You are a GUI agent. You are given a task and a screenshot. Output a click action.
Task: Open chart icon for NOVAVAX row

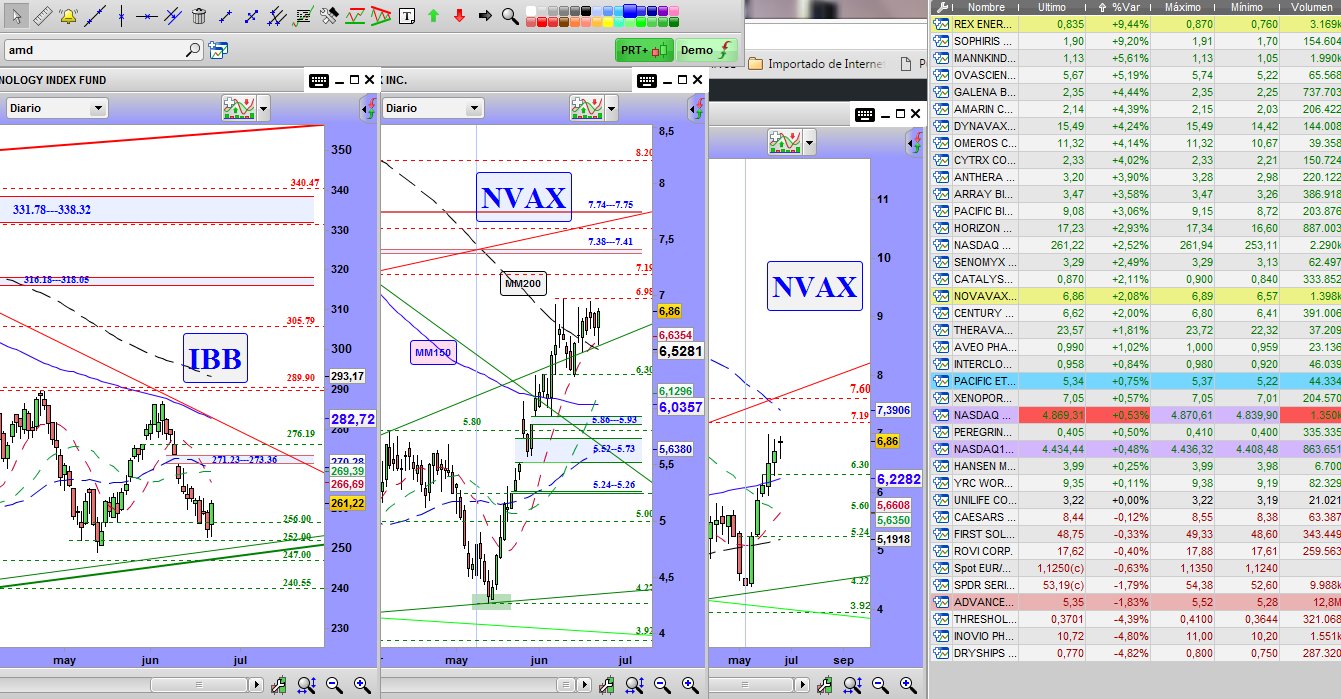(940, 296)
